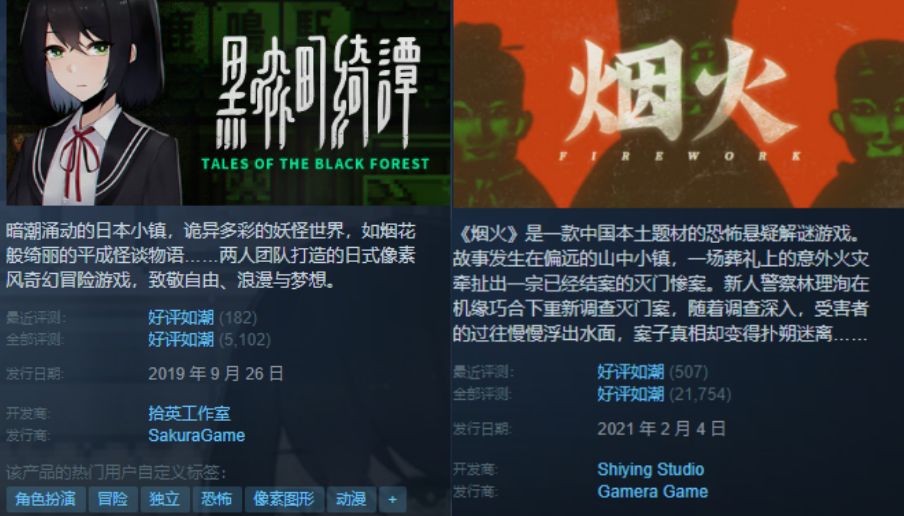
Task: Click the 角色扮演 tag
Action: [x=46, y=499]
